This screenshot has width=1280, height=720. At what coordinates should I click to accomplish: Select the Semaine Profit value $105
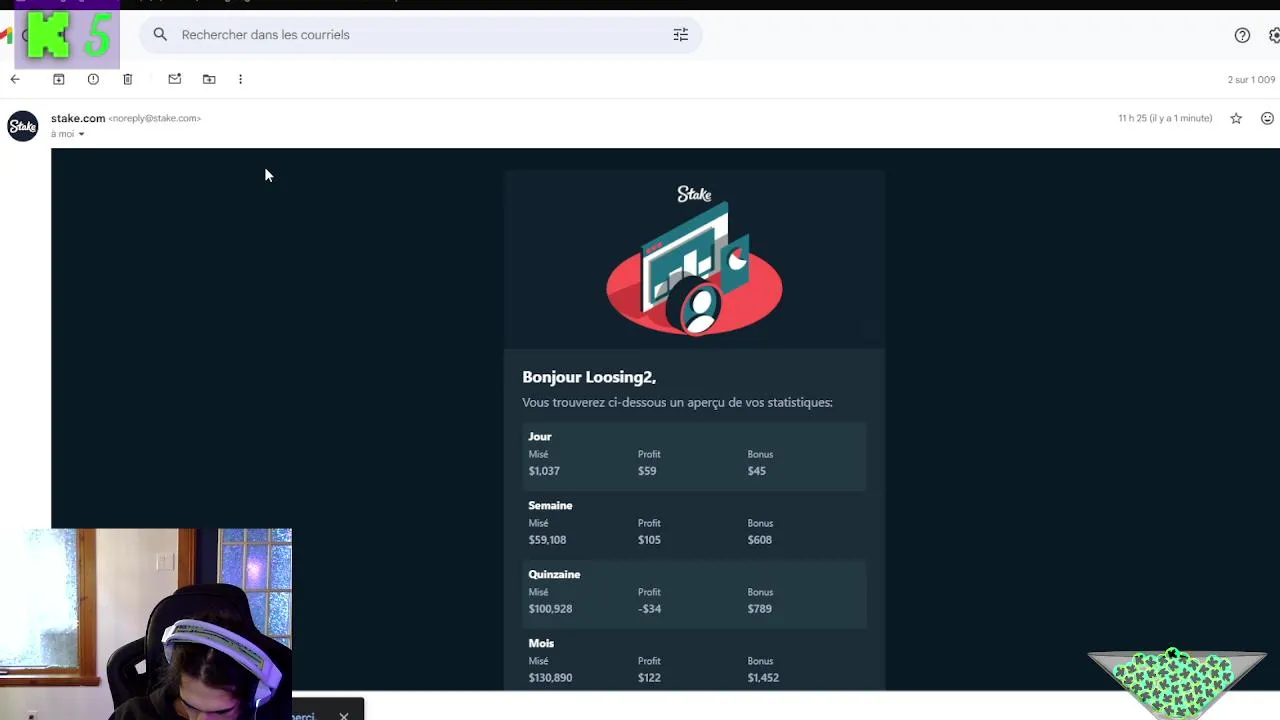[650, 540]
